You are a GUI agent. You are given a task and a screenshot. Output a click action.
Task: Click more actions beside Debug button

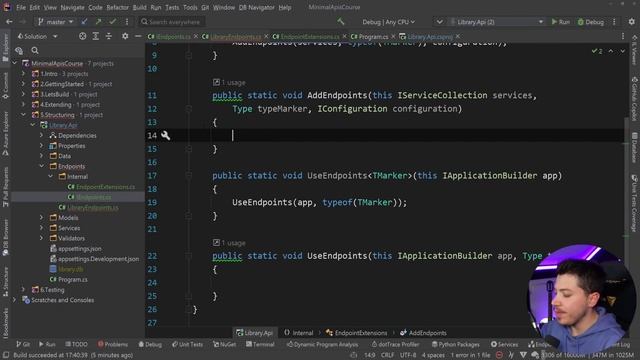(614, 22)
